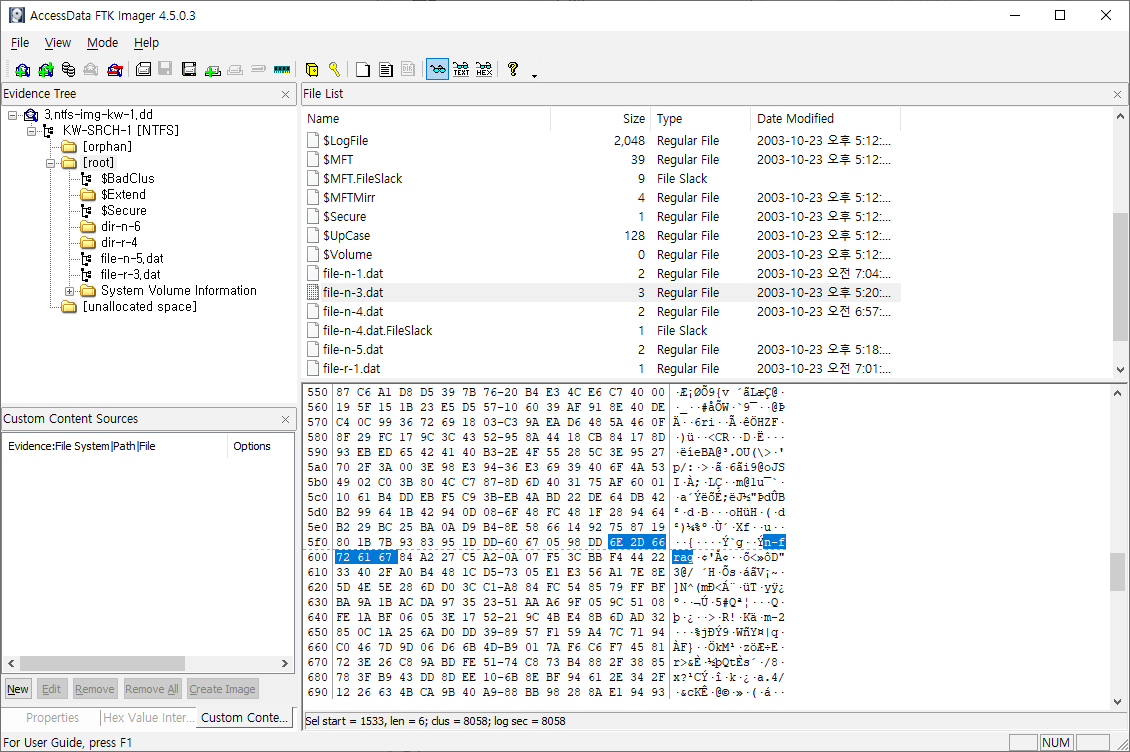The height and width of the screenshot is (752, 1130).
Task: Open the Help menu
Action: point(146,43)
